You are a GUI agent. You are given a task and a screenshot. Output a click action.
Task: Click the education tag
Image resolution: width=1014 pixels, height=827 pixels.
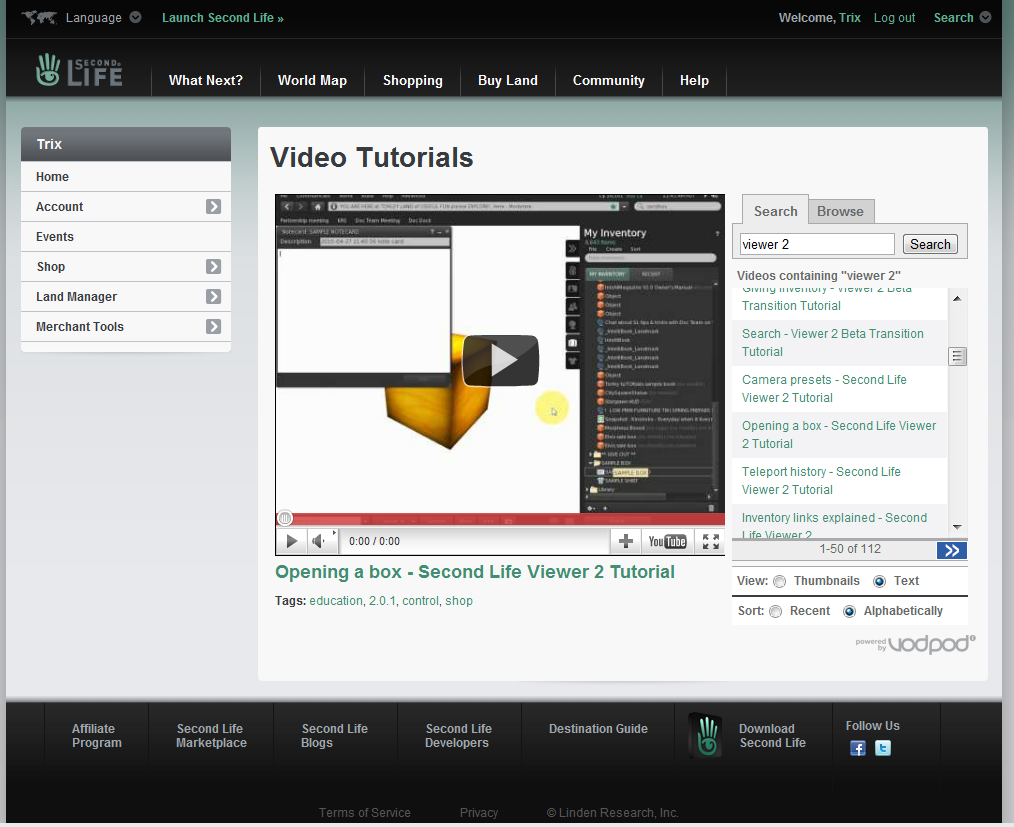click(x=336, y=601)
